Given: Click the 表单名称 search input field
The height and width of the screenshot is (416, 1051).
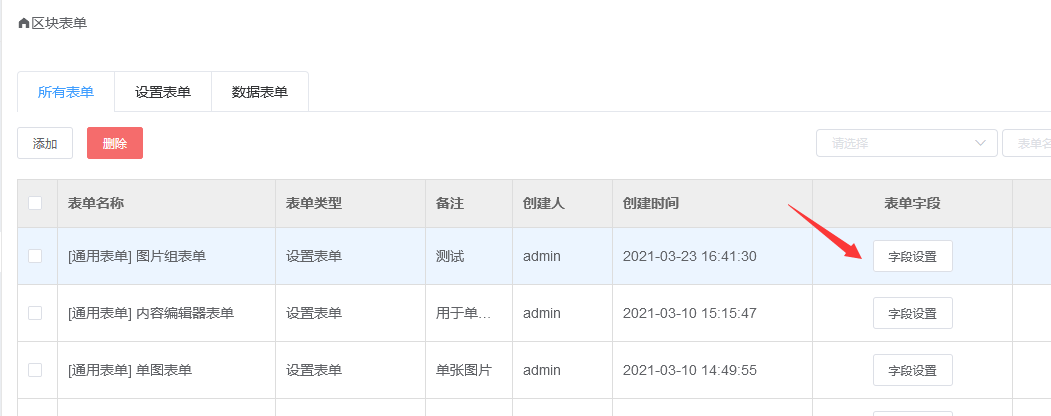Looking at the screenshot, I should (1027, 143).
